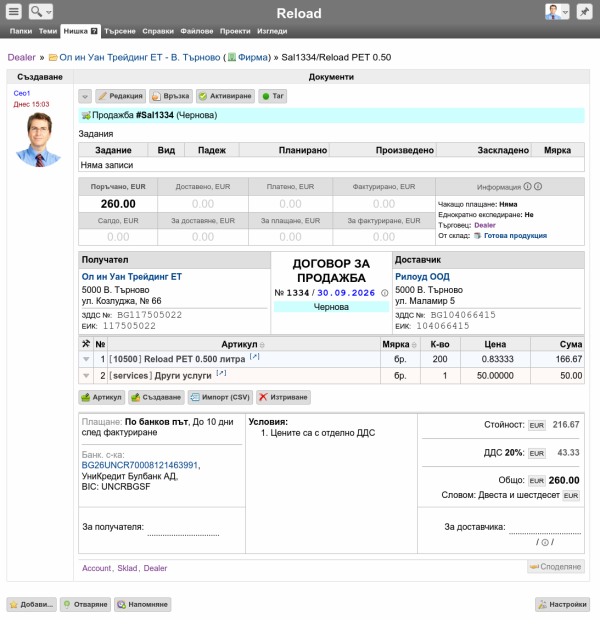Screen dimensions: 600x620
Task: Switch to the Папки tab
Action: [21, 31]
